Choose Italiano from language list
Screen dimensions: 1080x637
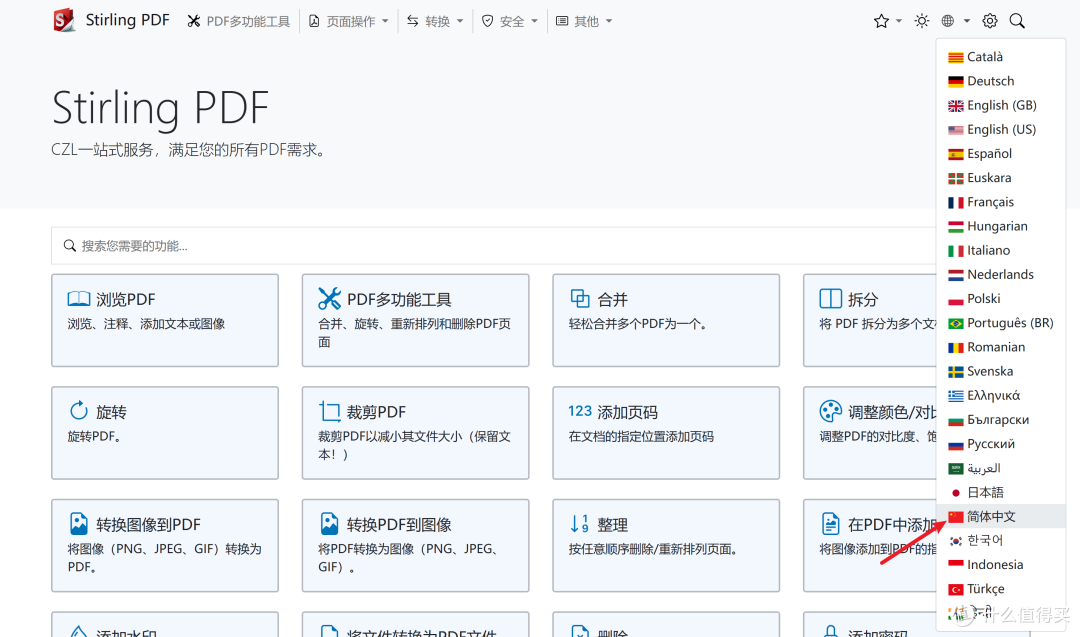click(x=1000, y=250)
